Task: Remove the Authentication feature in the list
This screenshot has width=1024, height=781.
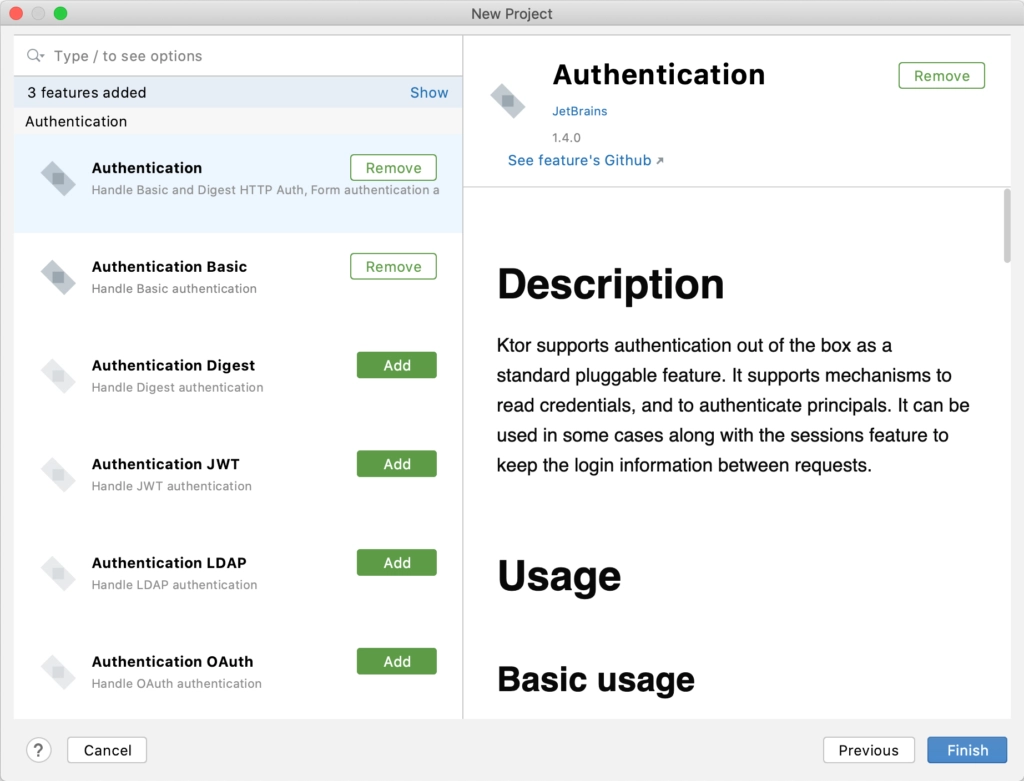Action: click(393, 168)
